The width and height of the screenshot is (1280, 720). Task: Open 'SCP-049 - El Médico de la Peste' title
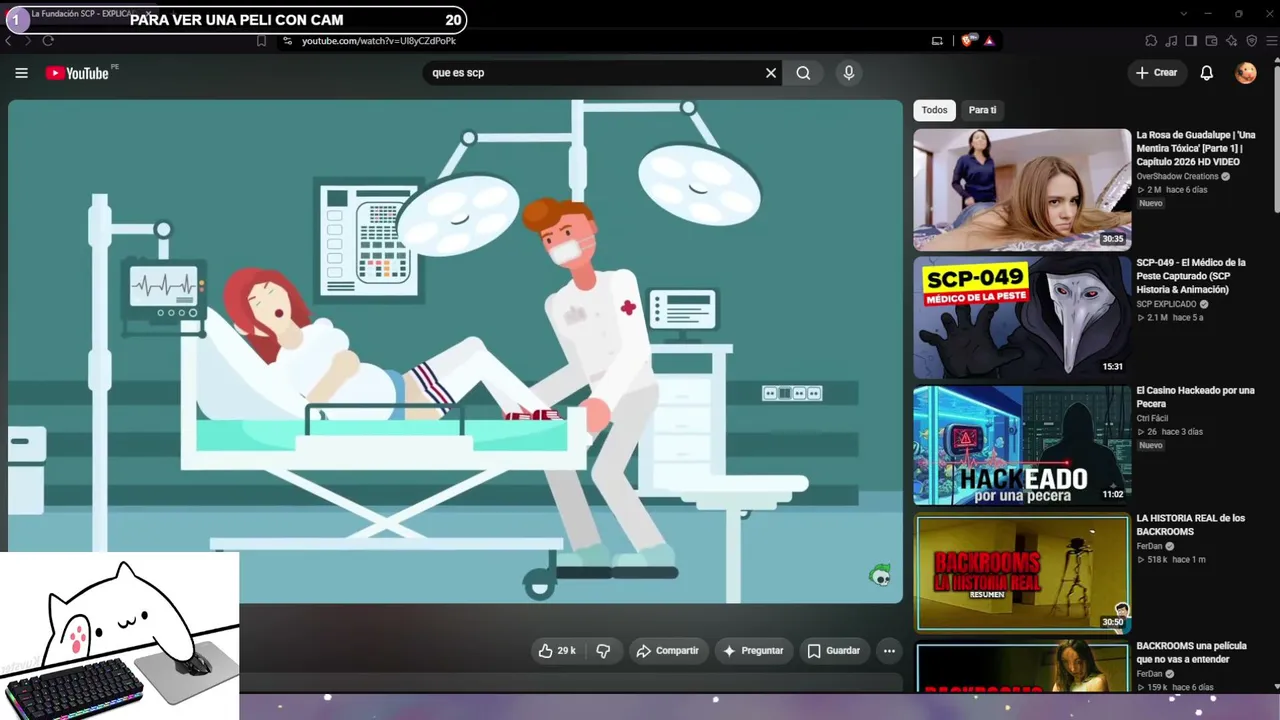click(1191, 276)
